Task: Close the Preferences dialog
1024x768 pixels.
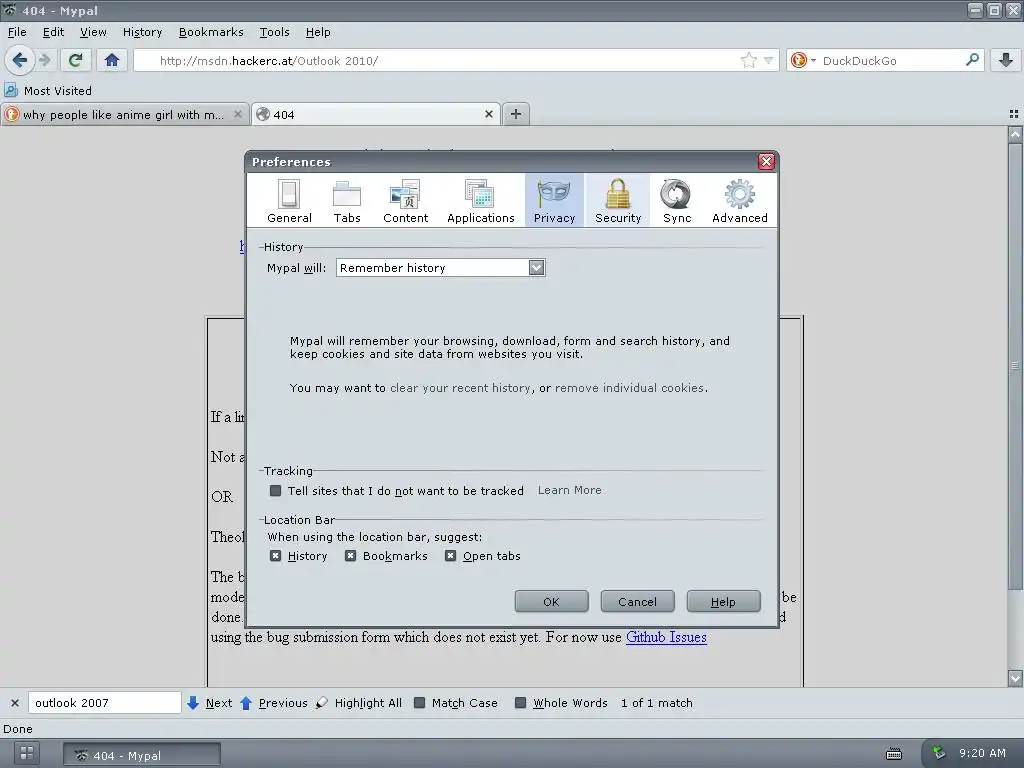Action: tap(766, 161)
